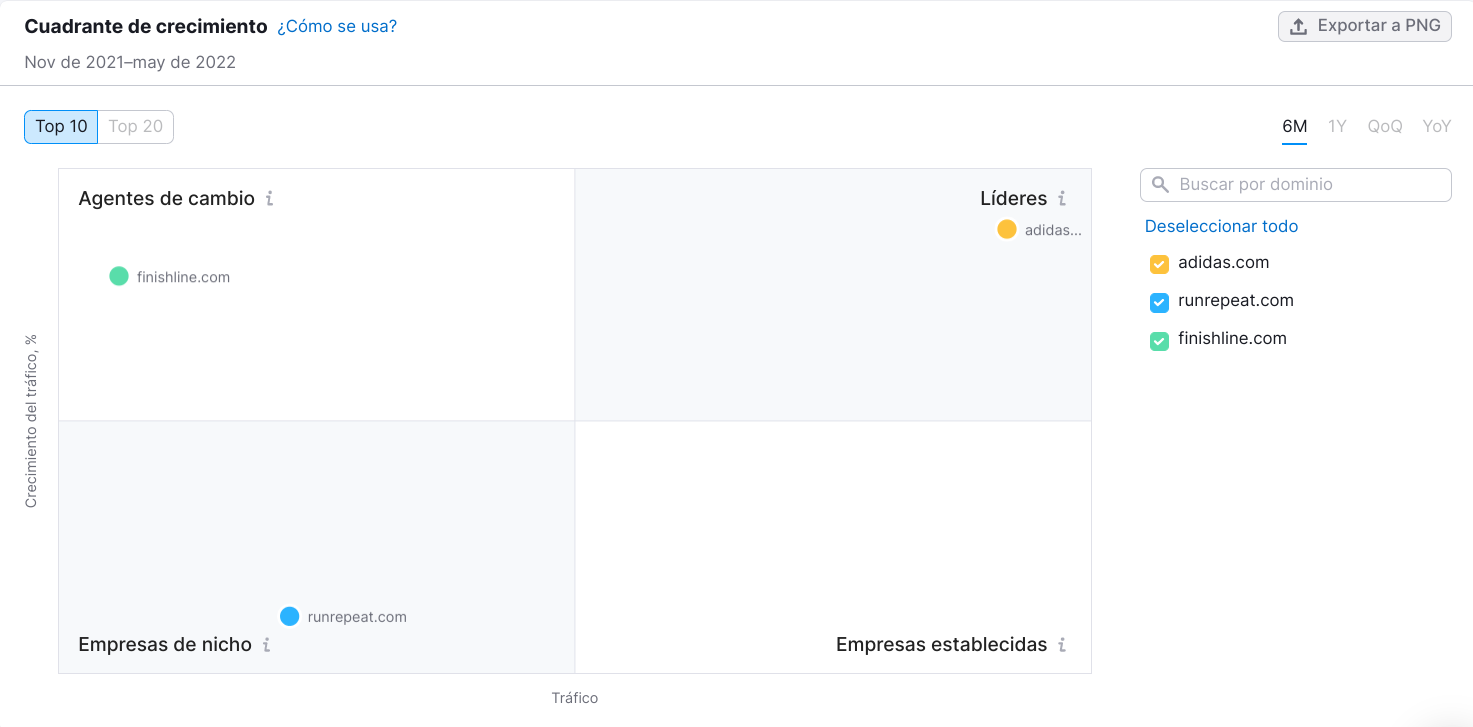The height and width of the screenshot is (727, 1473).
Task: Click the green finishline.com data point
Action: [119, 277]
